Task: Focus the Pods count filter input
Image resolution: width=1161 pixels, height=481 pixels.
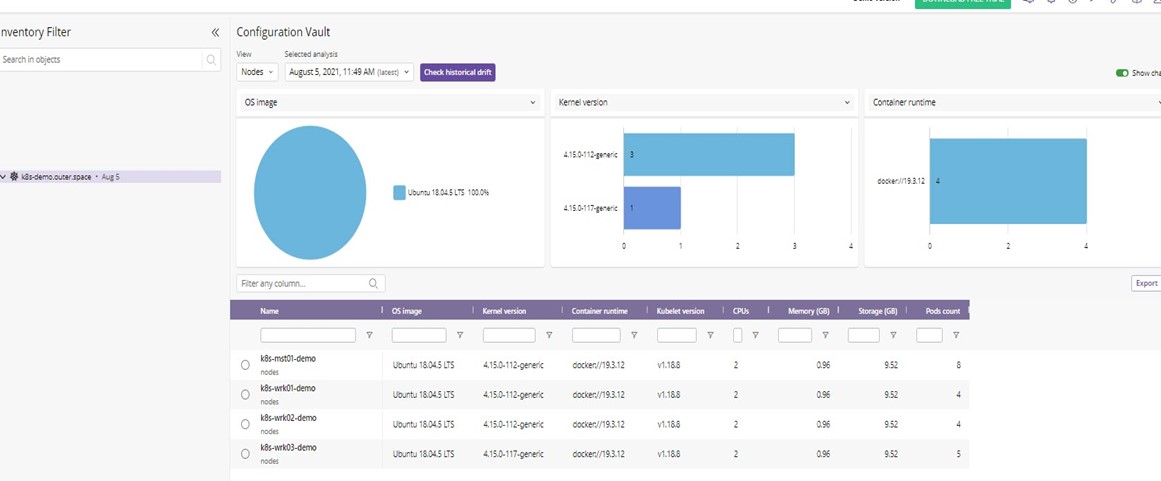Action: 929,335
